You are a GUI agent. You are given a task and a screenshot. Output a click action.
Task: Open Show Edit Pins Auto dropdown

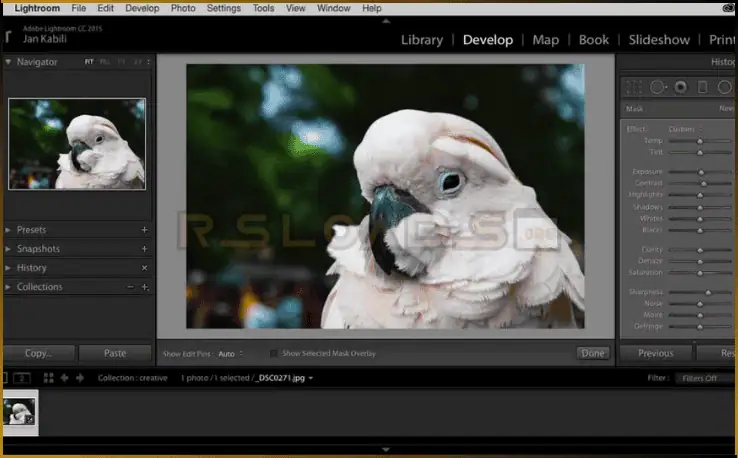tap(231, 354)
